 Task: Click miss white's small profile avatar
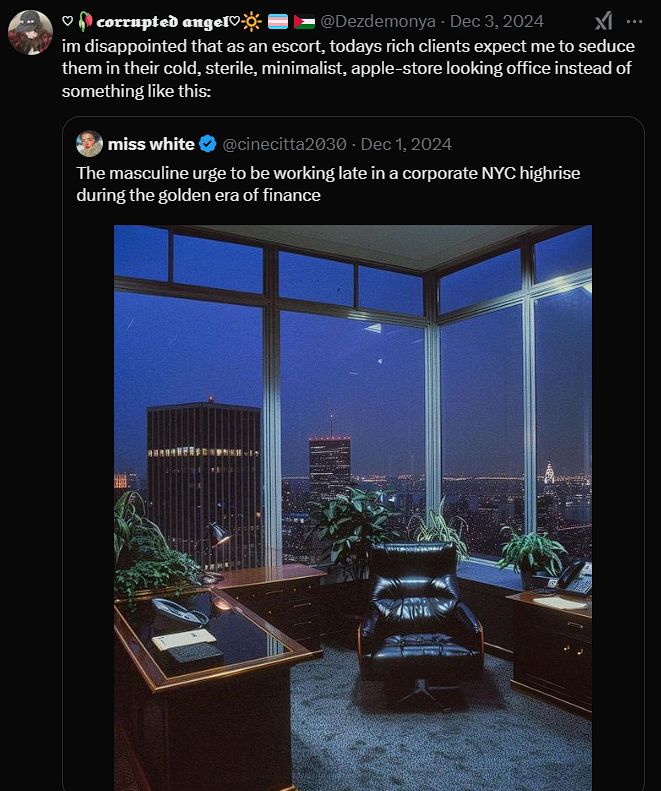89,144
